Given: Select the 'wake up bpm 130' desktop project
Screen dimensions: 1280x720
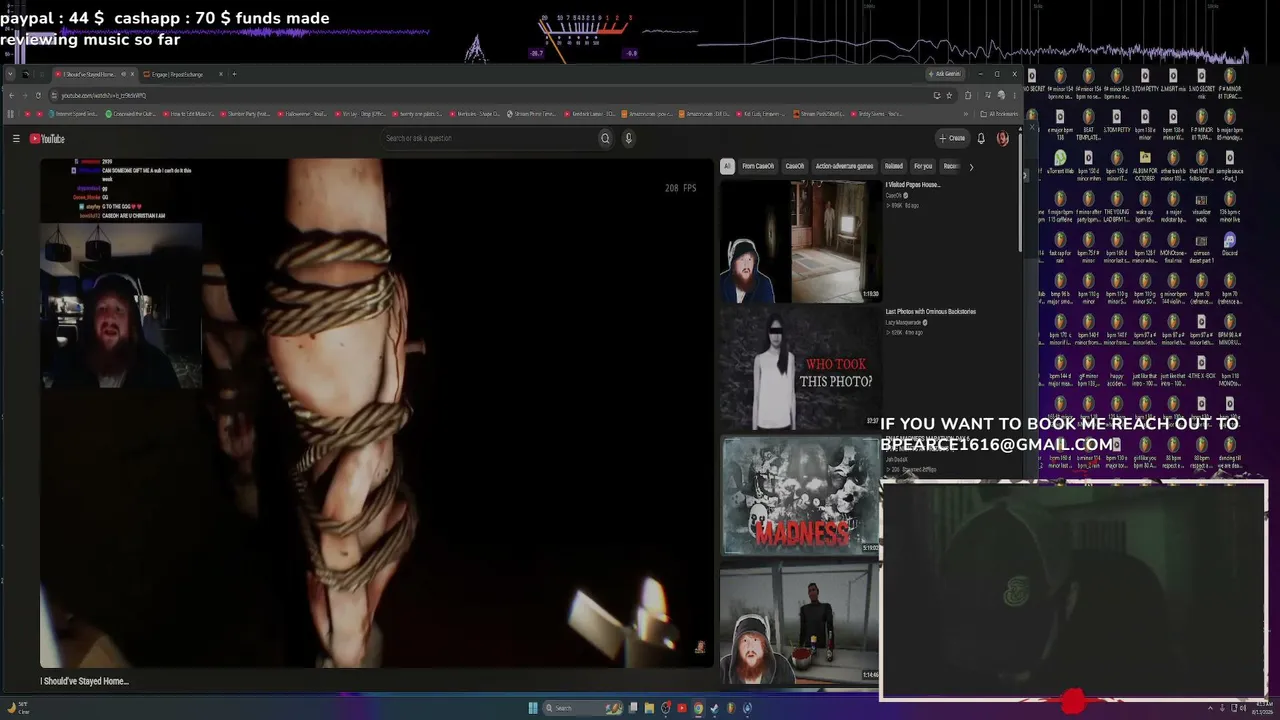Looking at the screenshot, I should [1145, 204].
